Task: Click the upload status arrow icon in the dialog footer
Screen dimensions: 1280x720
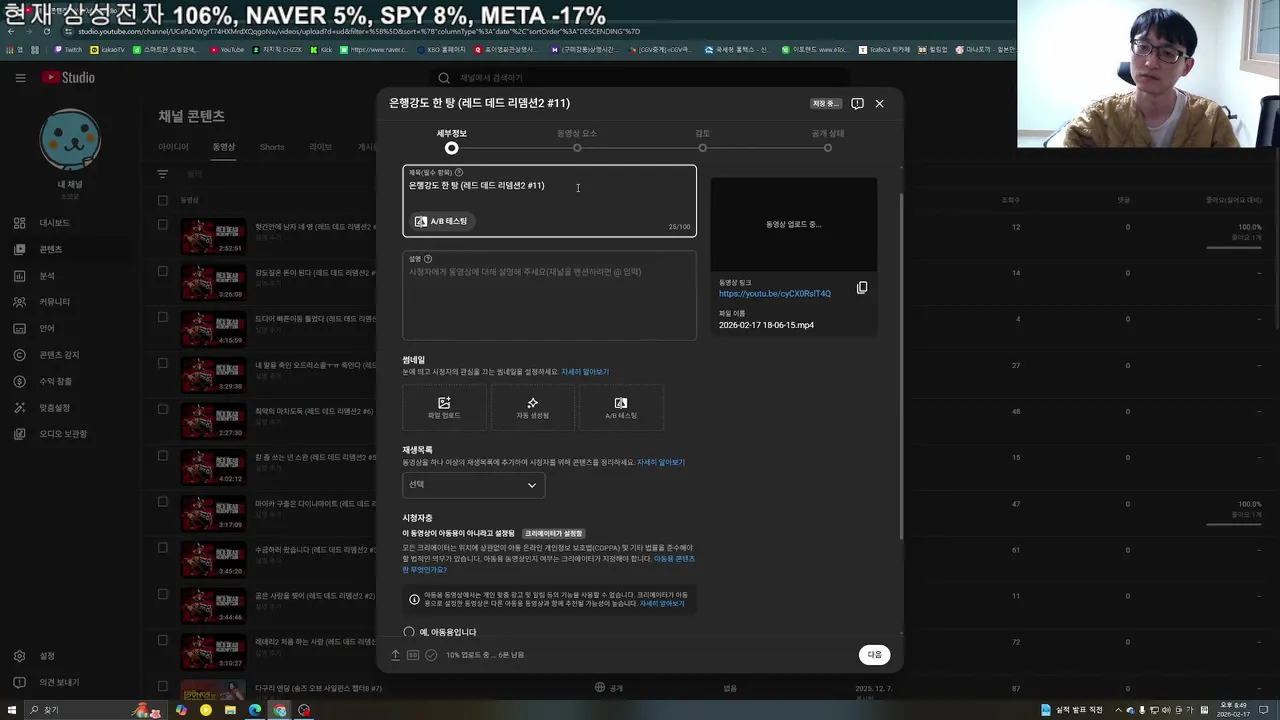Action: pyautogui.click(x=395, y=655)
